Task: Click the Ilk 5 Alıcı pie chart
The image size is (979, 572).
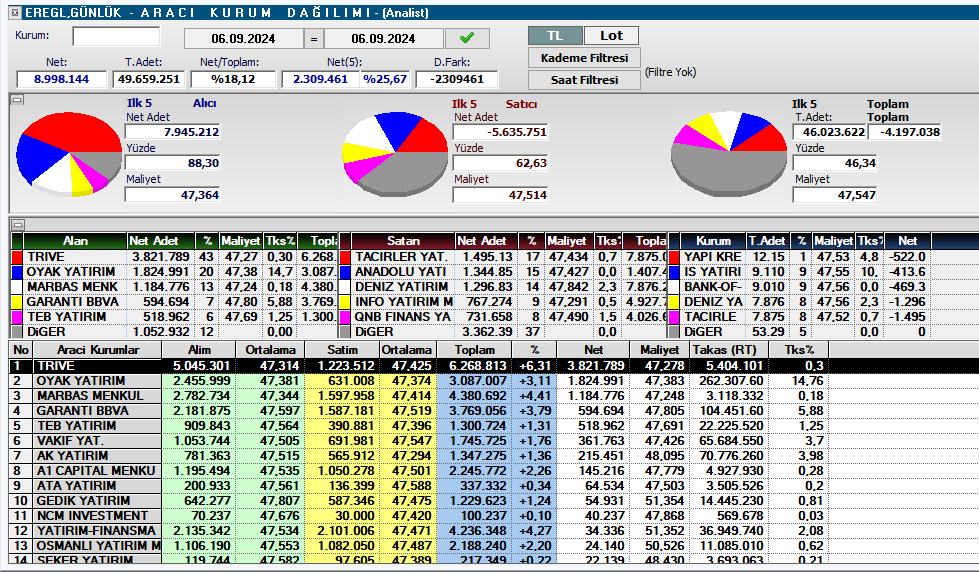Action: (x=69, y=154)
